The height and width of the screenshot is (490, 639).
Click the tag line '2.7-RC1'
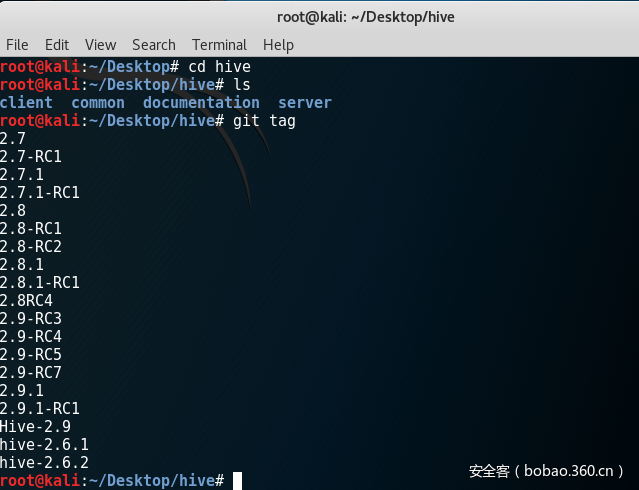pos(31,157)
